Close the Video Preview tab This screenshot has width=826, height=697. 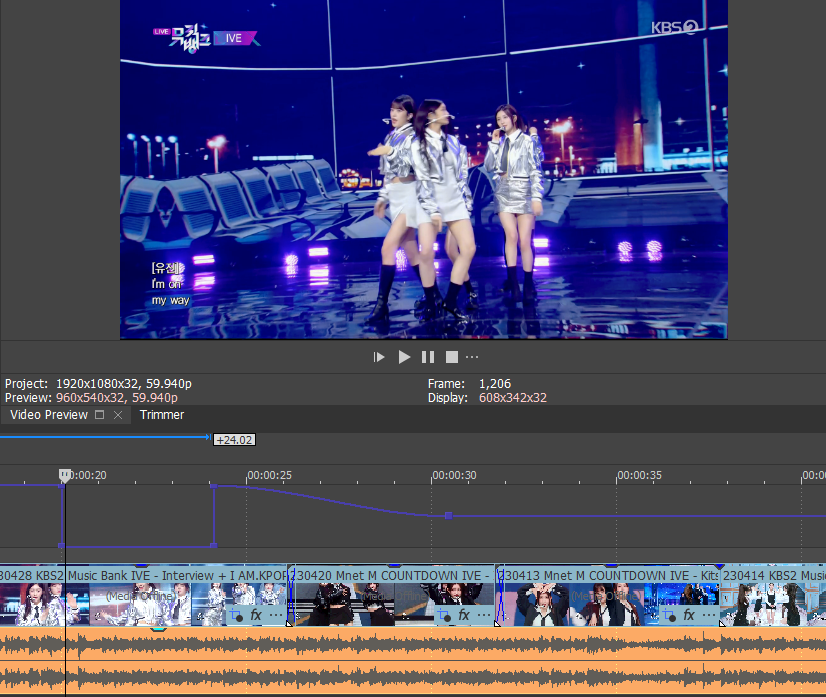[118, 415]
